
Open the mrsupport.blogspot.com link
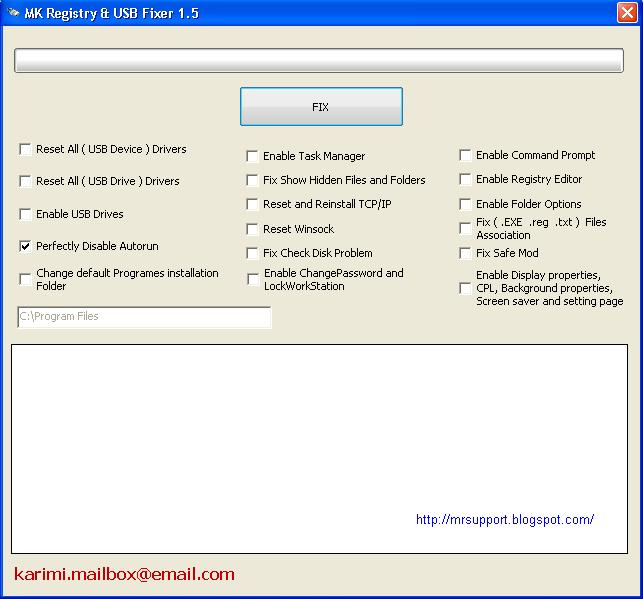click(x=505, y=520)
